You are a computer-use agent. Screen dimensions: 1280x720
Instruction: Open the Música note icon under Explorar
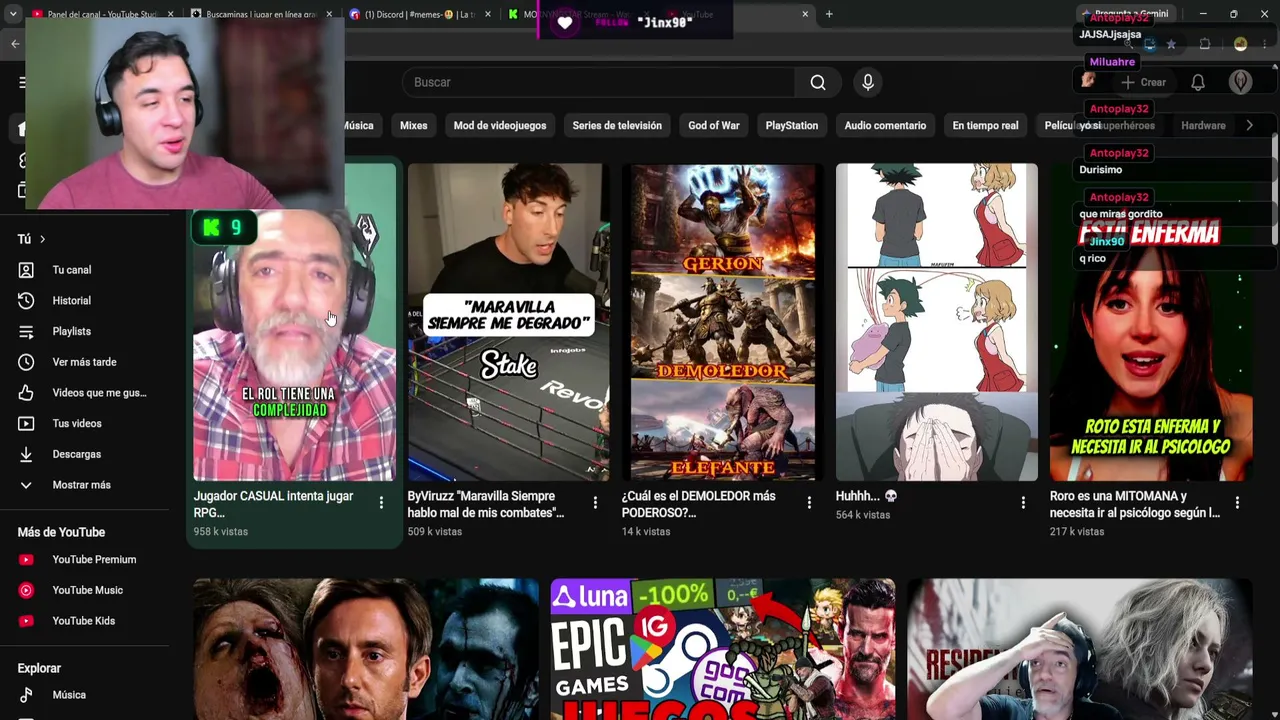tap(26, 695)
